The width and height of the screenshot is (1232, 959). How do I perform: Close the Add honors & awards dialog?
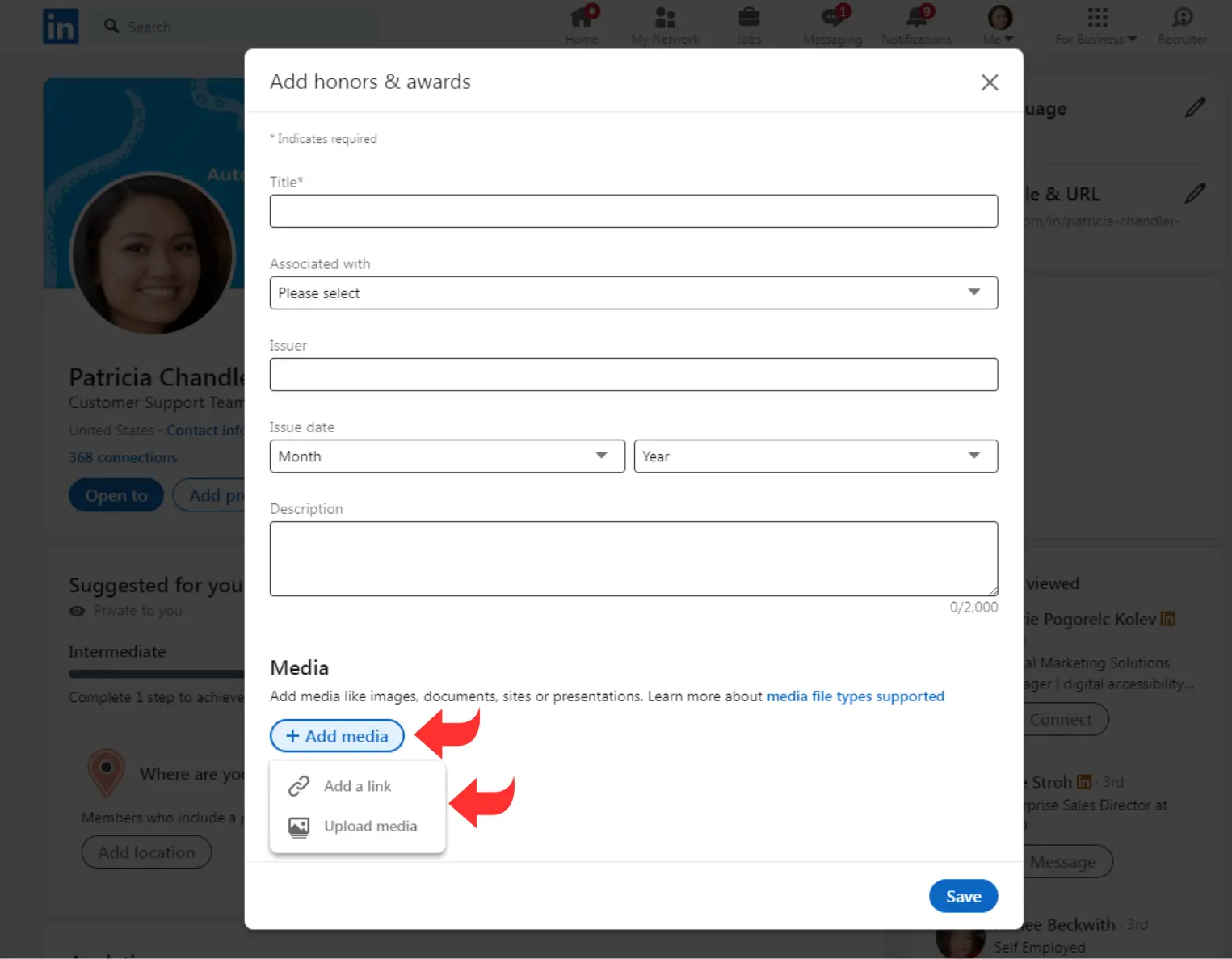pos(990,82)
